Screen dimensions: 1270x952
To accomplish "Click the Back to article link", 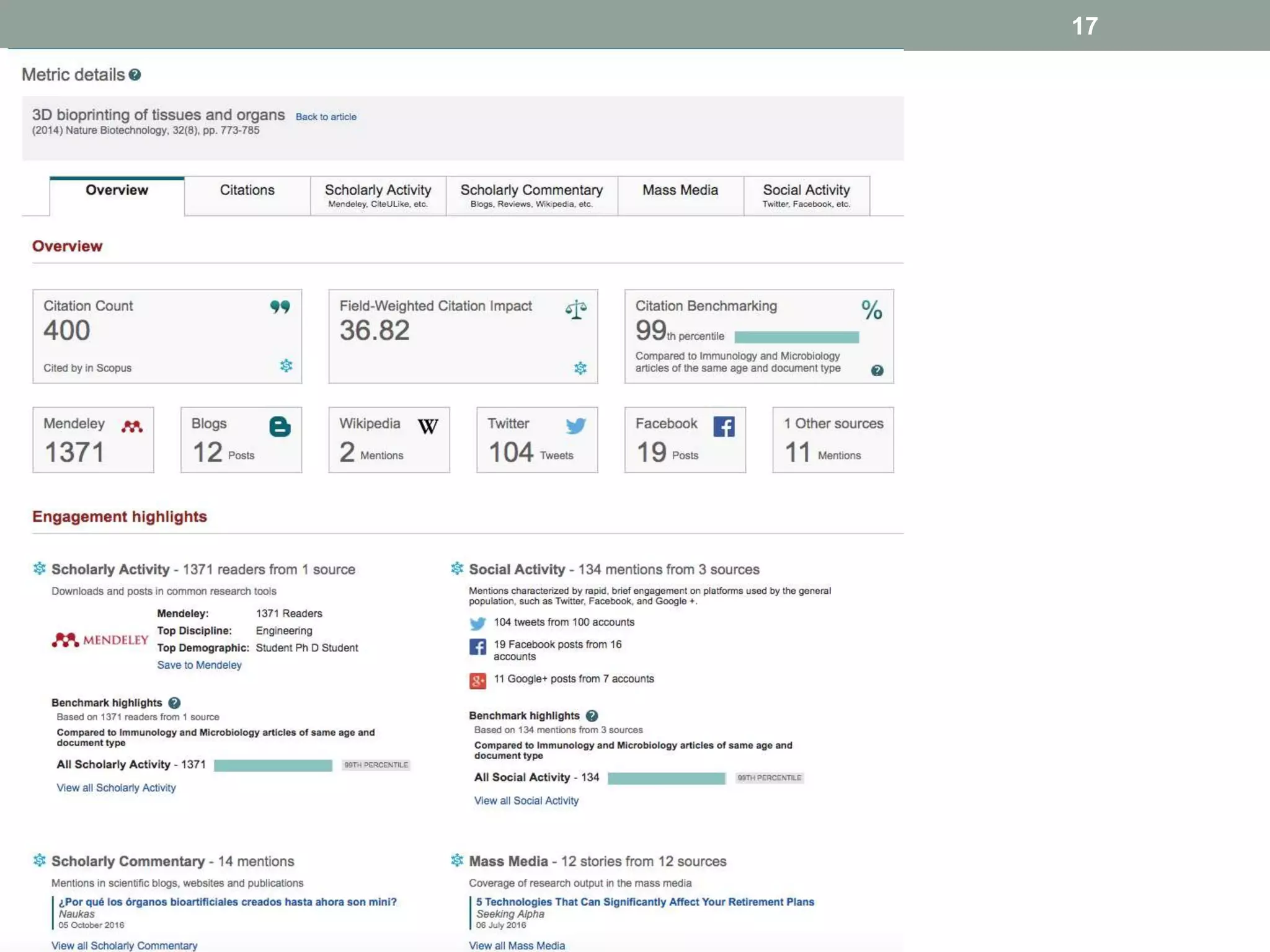I will point(326,117).
